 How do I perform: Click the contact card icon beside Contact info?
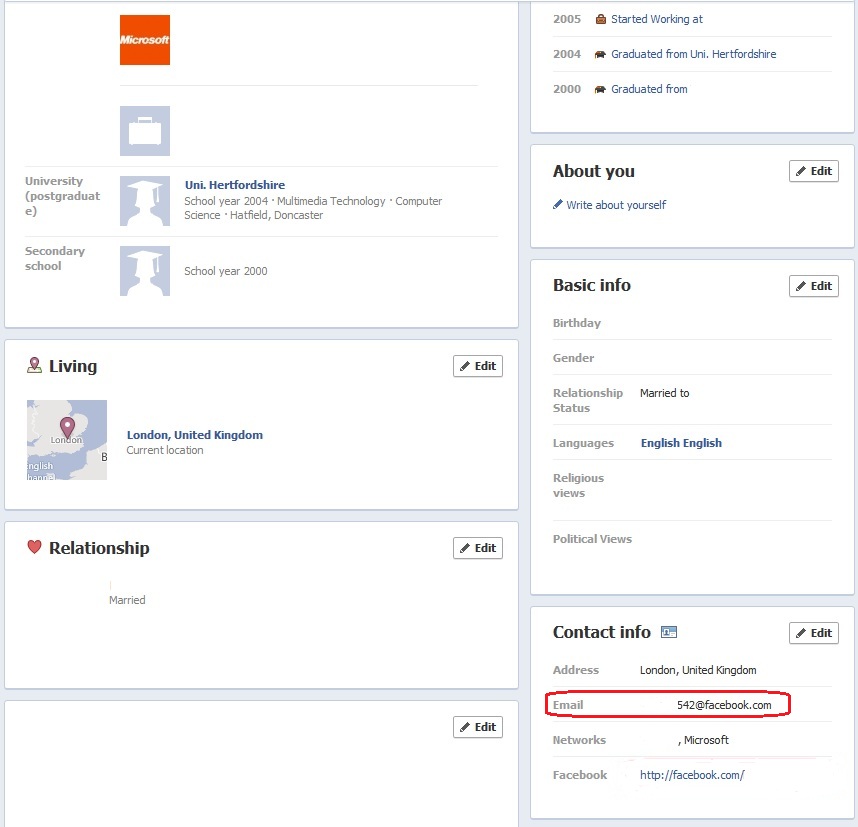click(x=668, y=632)
